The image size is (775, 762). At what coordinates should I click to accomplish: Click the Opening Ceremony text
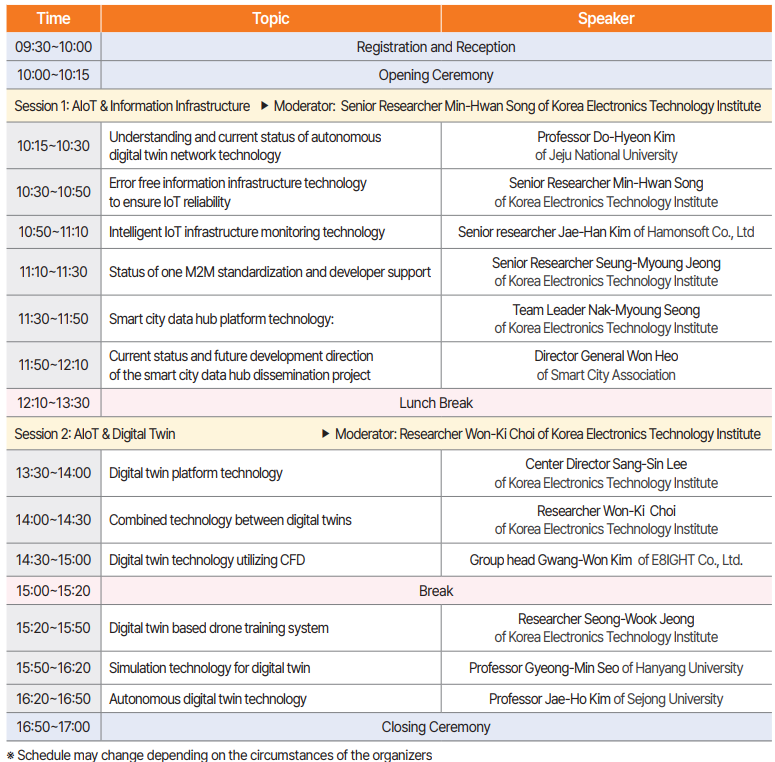tap(436, 75)
